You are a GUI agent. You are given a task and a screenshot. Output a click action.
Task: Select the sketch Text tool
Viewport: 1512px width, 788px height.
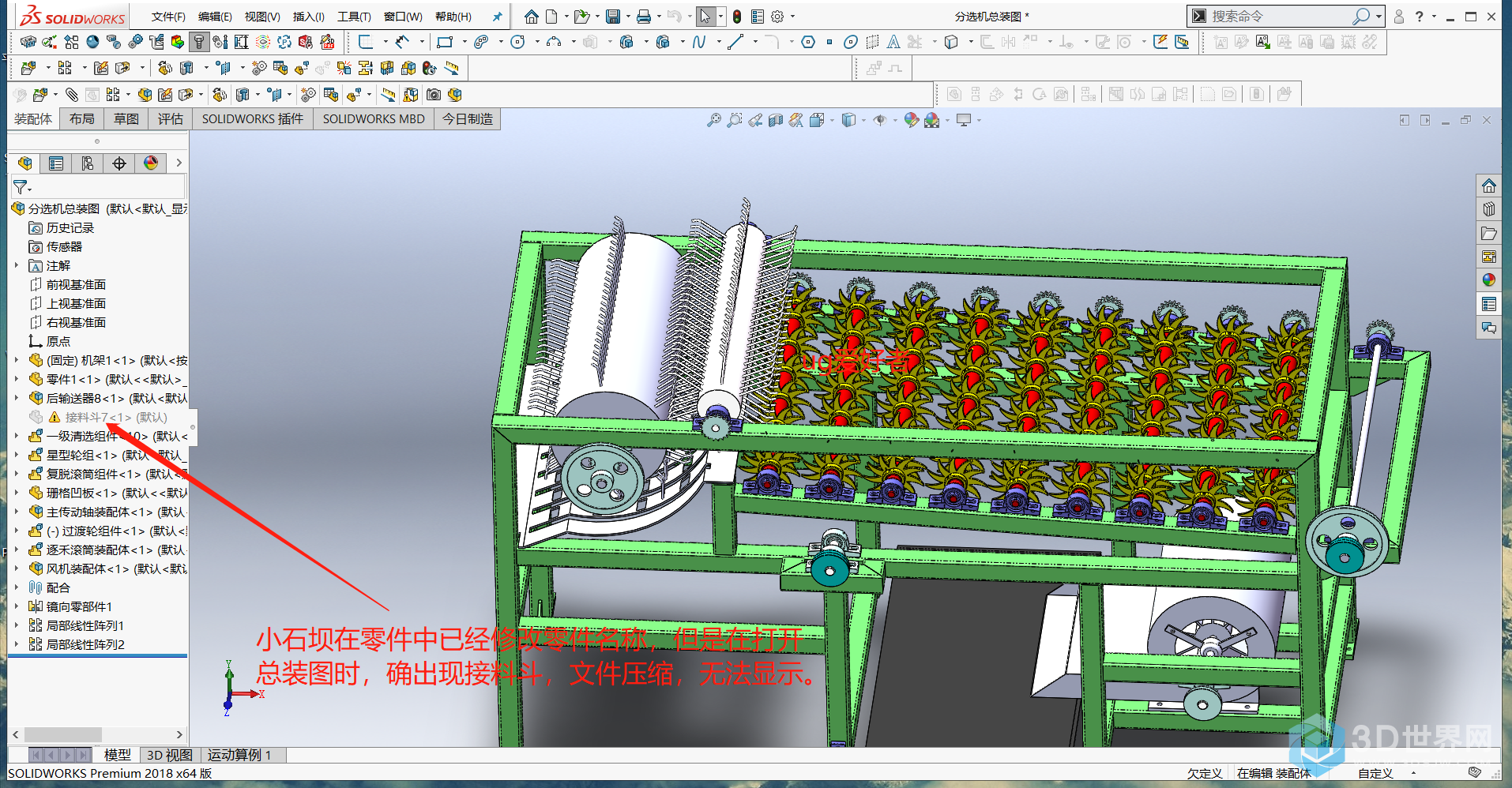[893, 43]
